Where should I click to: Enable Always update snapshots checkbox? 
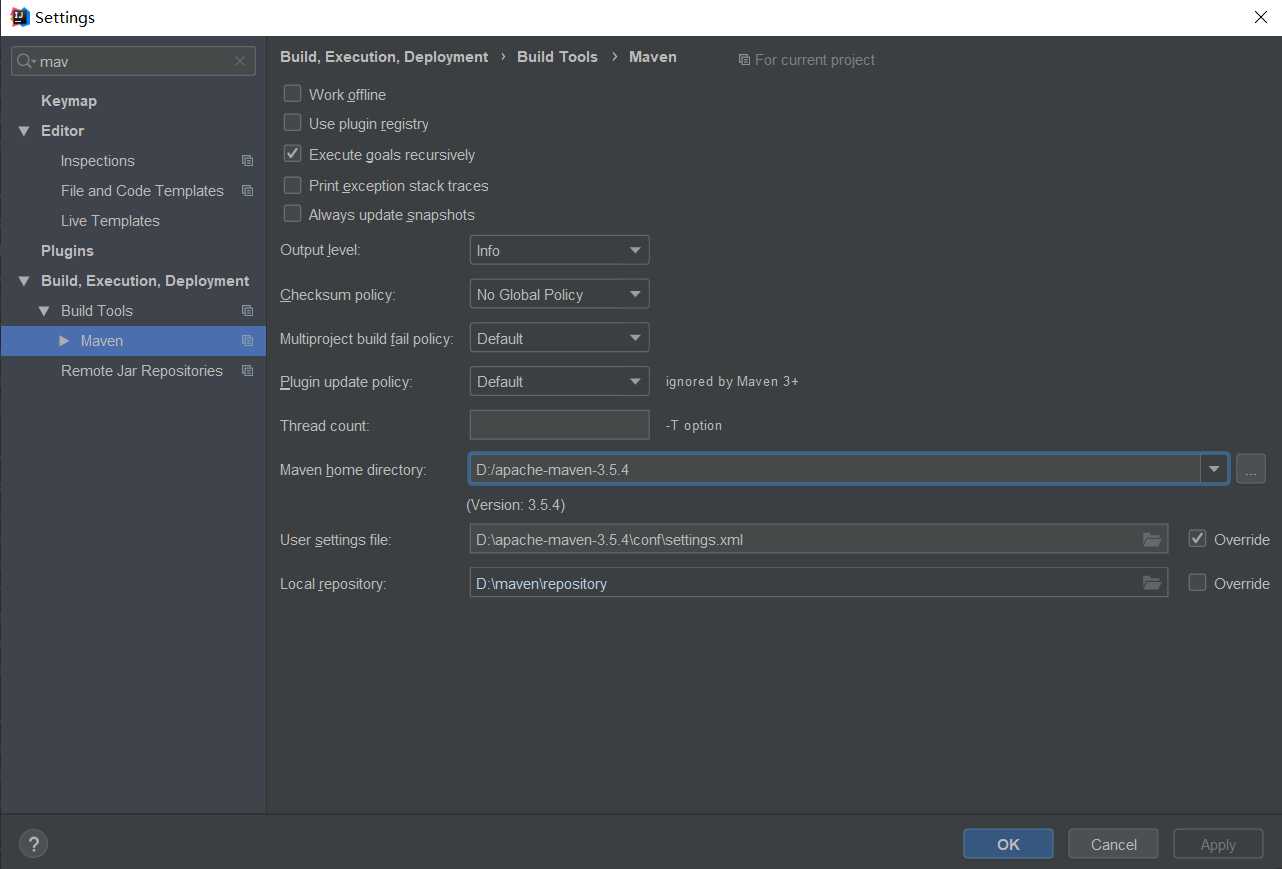[292, 214]
